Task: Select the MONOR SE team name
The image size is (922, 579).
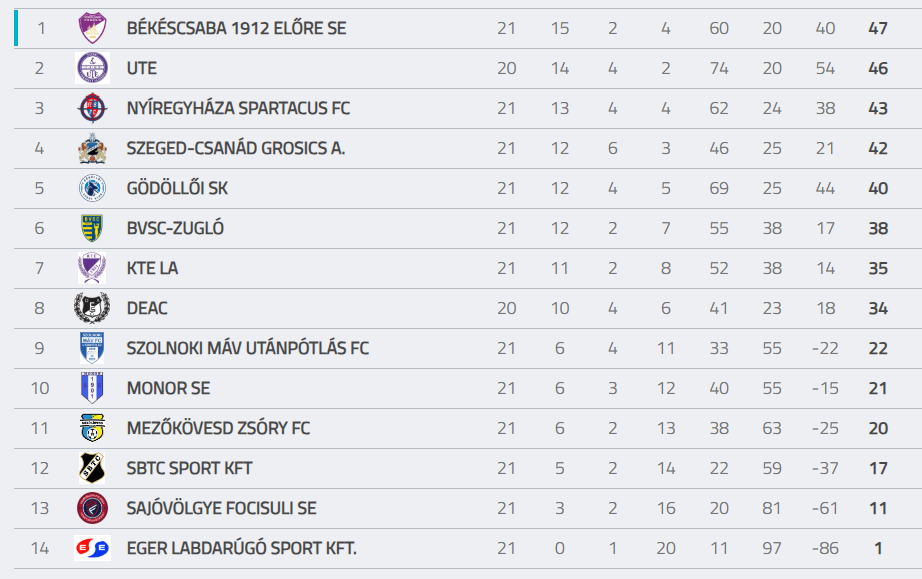Action: 168,388
